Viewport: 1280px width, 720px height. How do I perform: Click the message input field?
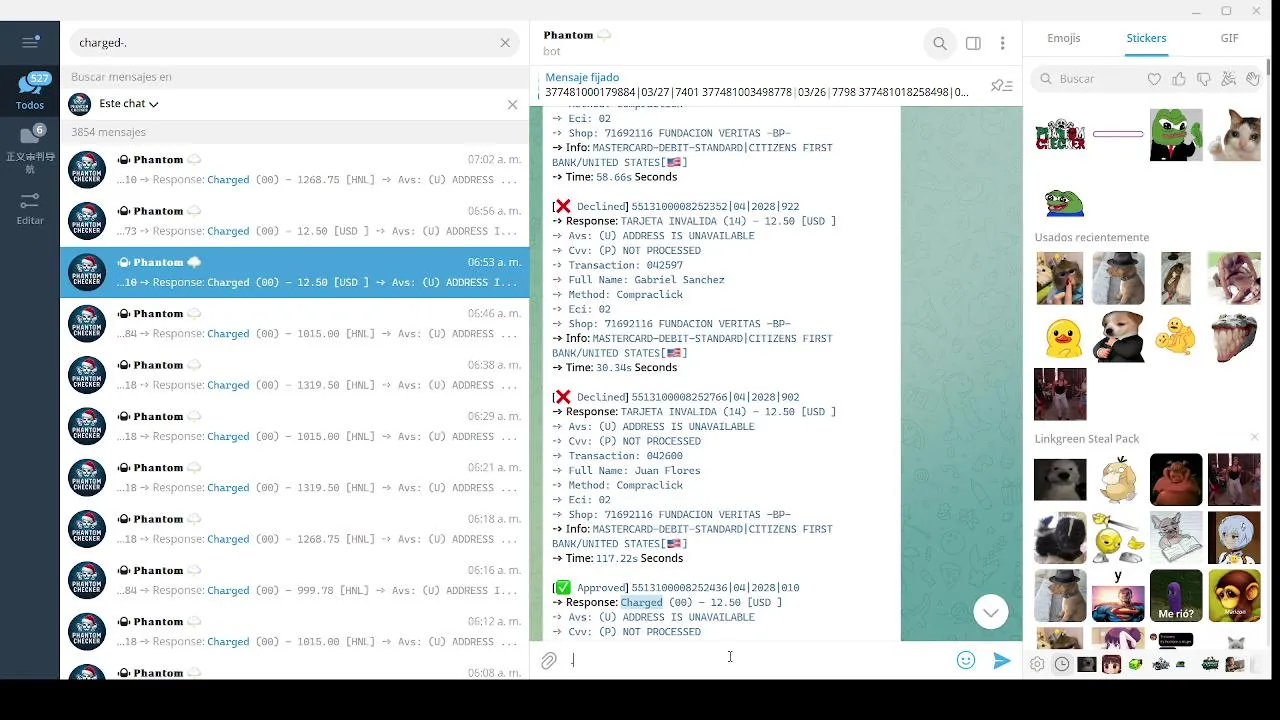click(x=758, y=660)
